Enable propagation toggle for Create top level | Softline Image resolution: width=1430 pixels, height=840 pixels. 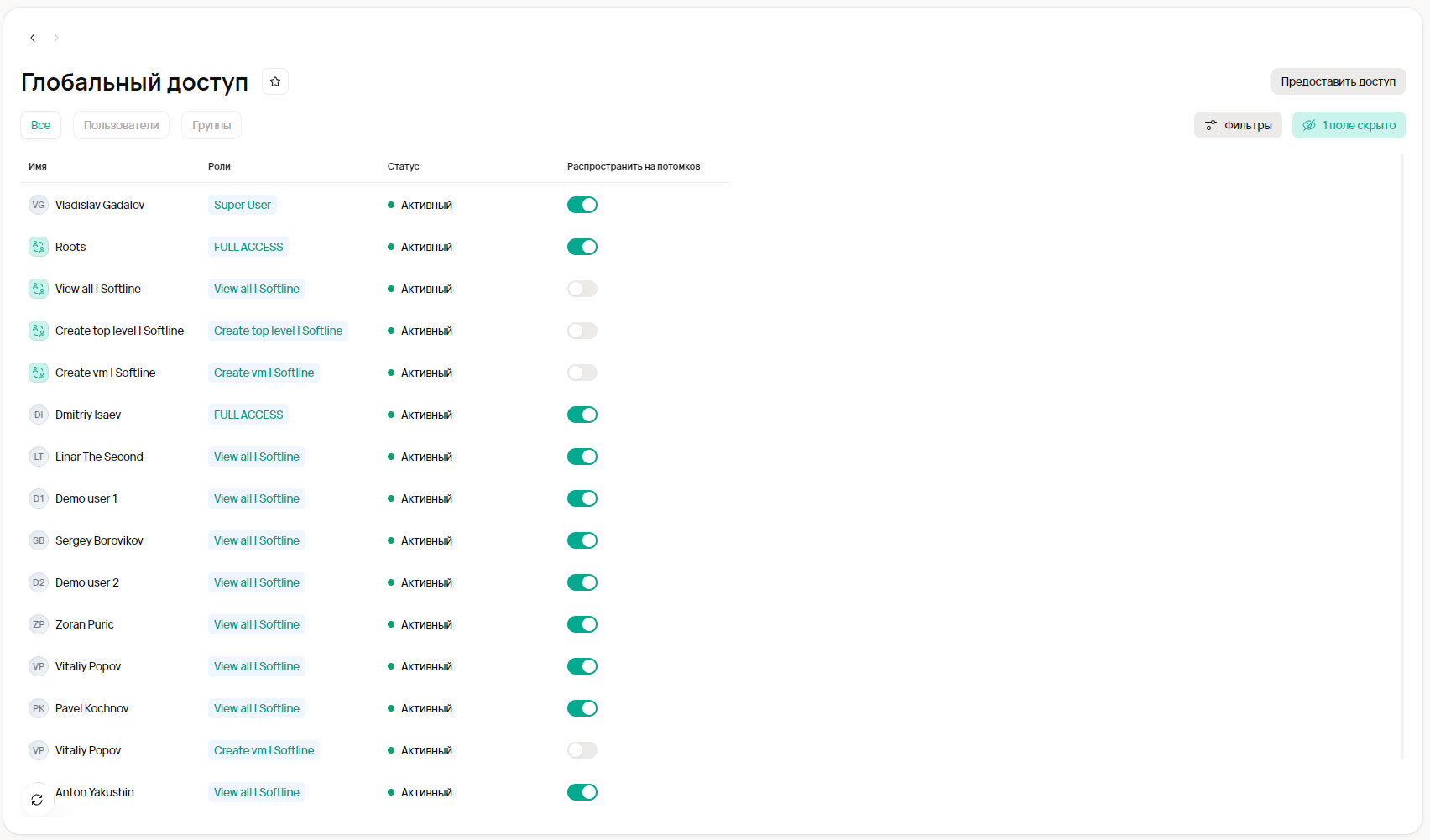[582, 331]
